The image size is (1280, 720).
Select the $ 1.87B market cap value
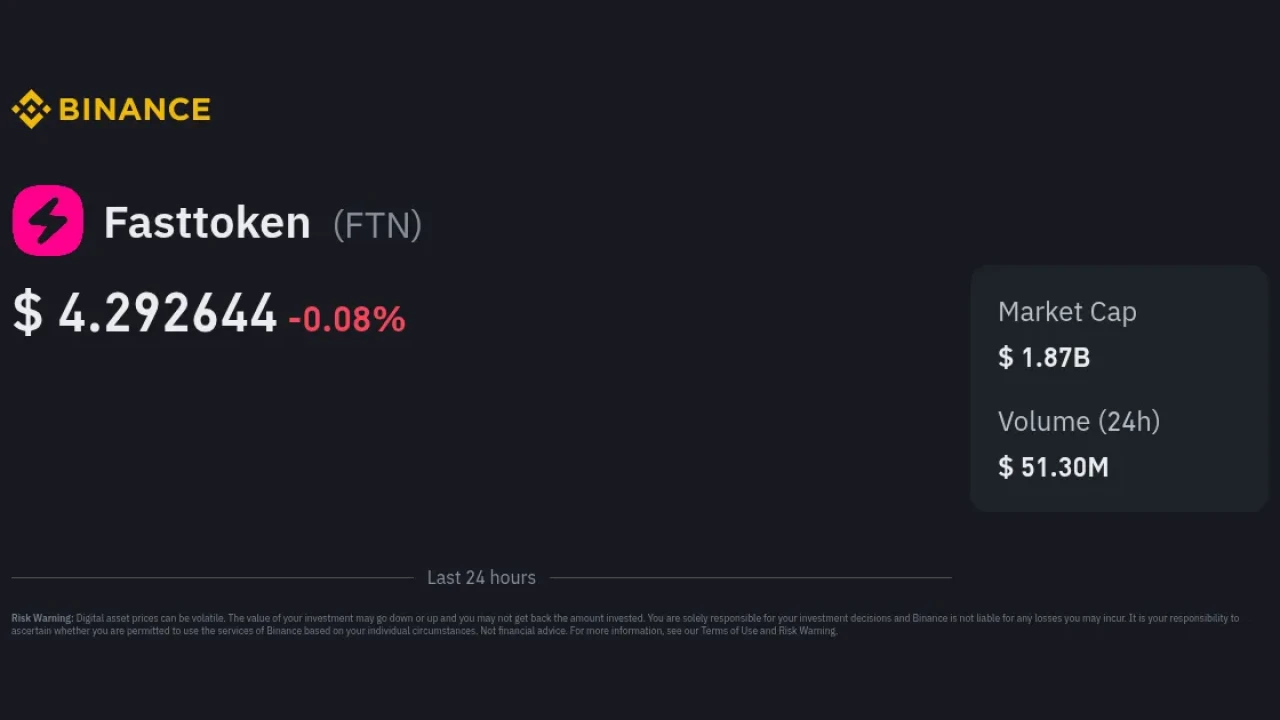(1044, 357)
